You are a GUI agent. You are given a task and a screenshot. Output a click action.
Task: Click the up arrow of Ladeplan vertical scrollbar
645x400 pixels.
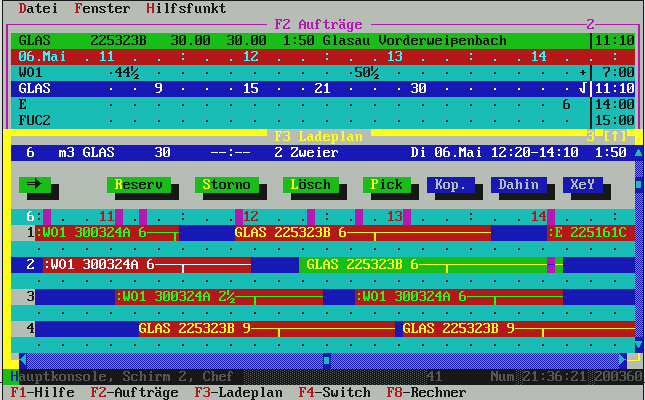click(637, 153)
